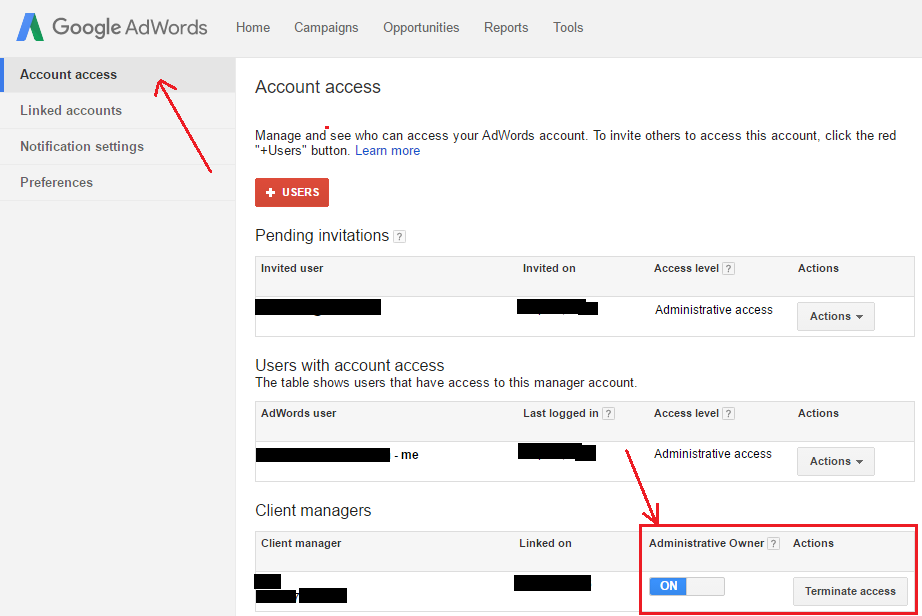
Task: Open Notification settings in sidebar
Action: coord(118,146)
